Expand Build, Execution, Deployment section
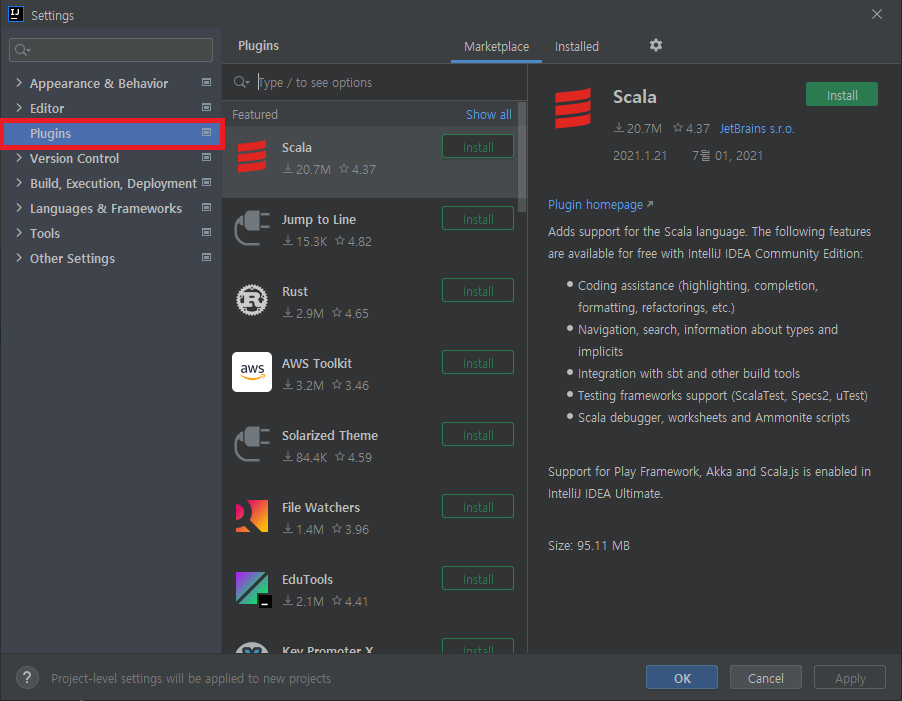Screen dimensions: 902x701 coord(19,183)
